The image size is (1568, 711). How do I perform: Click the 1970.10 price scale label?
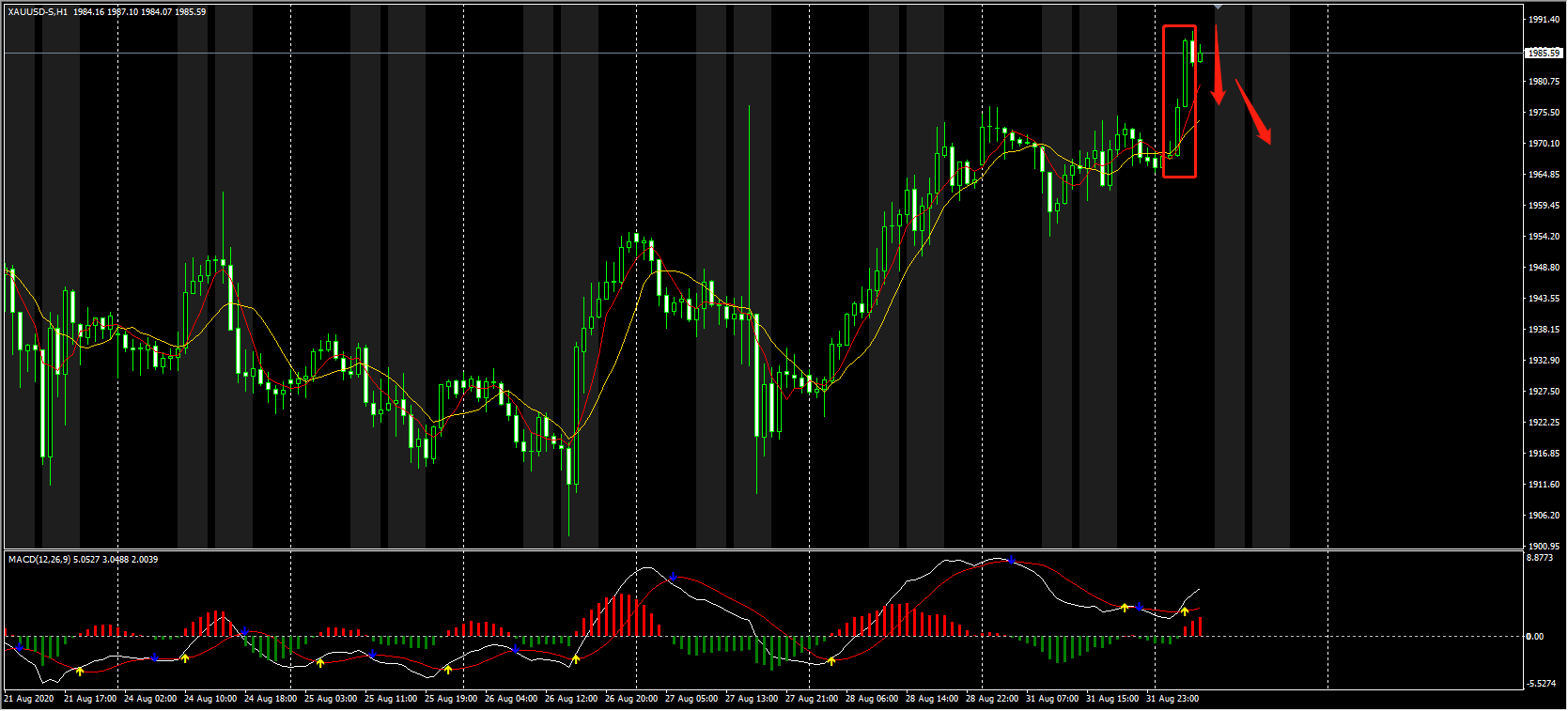[1544, 144]
